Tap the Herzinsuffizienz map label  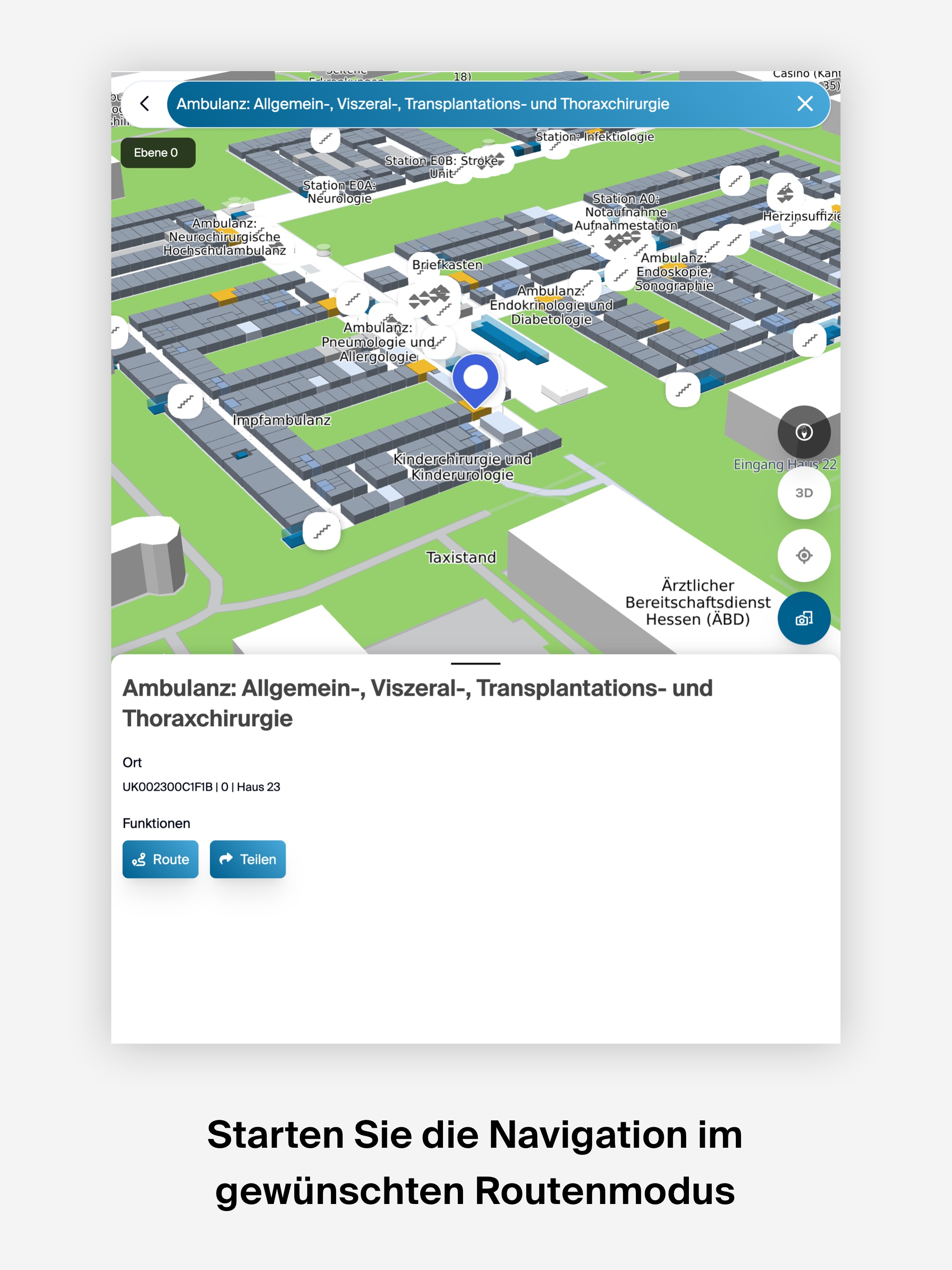coord(801,217)
